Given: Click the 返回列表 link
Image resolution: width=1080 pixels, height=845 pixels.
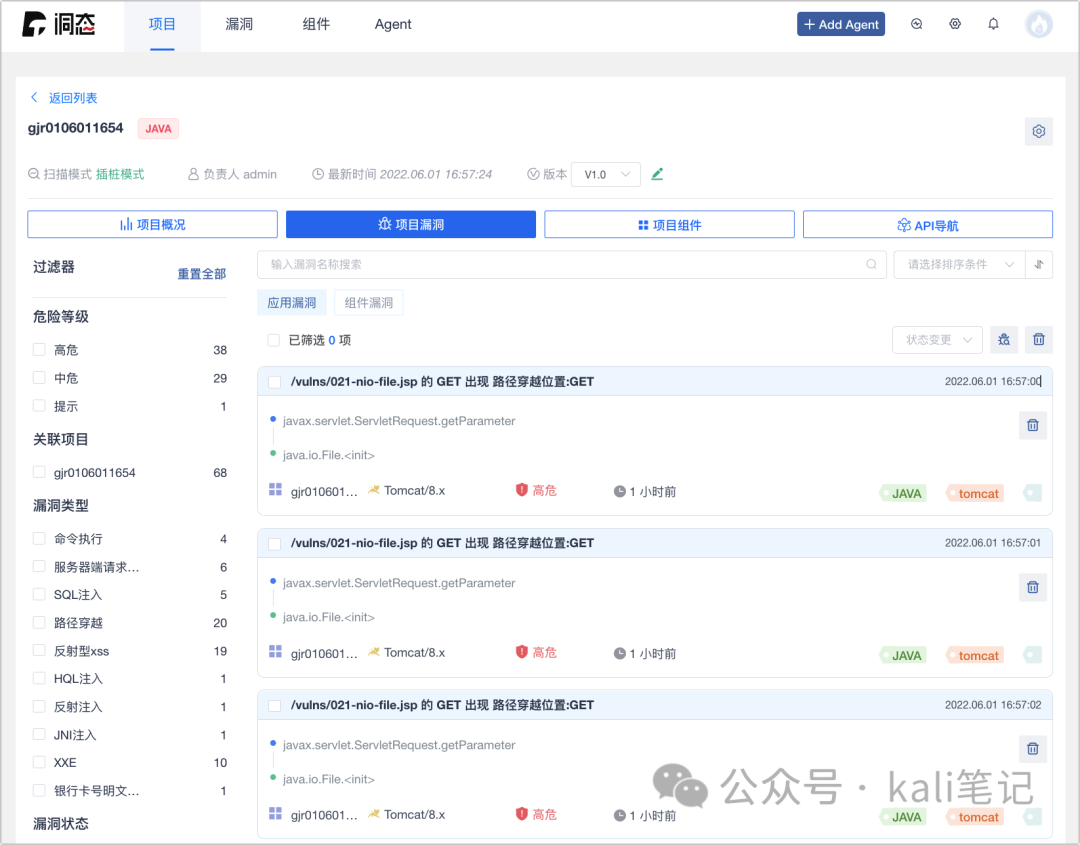Looking at the screenshot, I should [73, 98].
